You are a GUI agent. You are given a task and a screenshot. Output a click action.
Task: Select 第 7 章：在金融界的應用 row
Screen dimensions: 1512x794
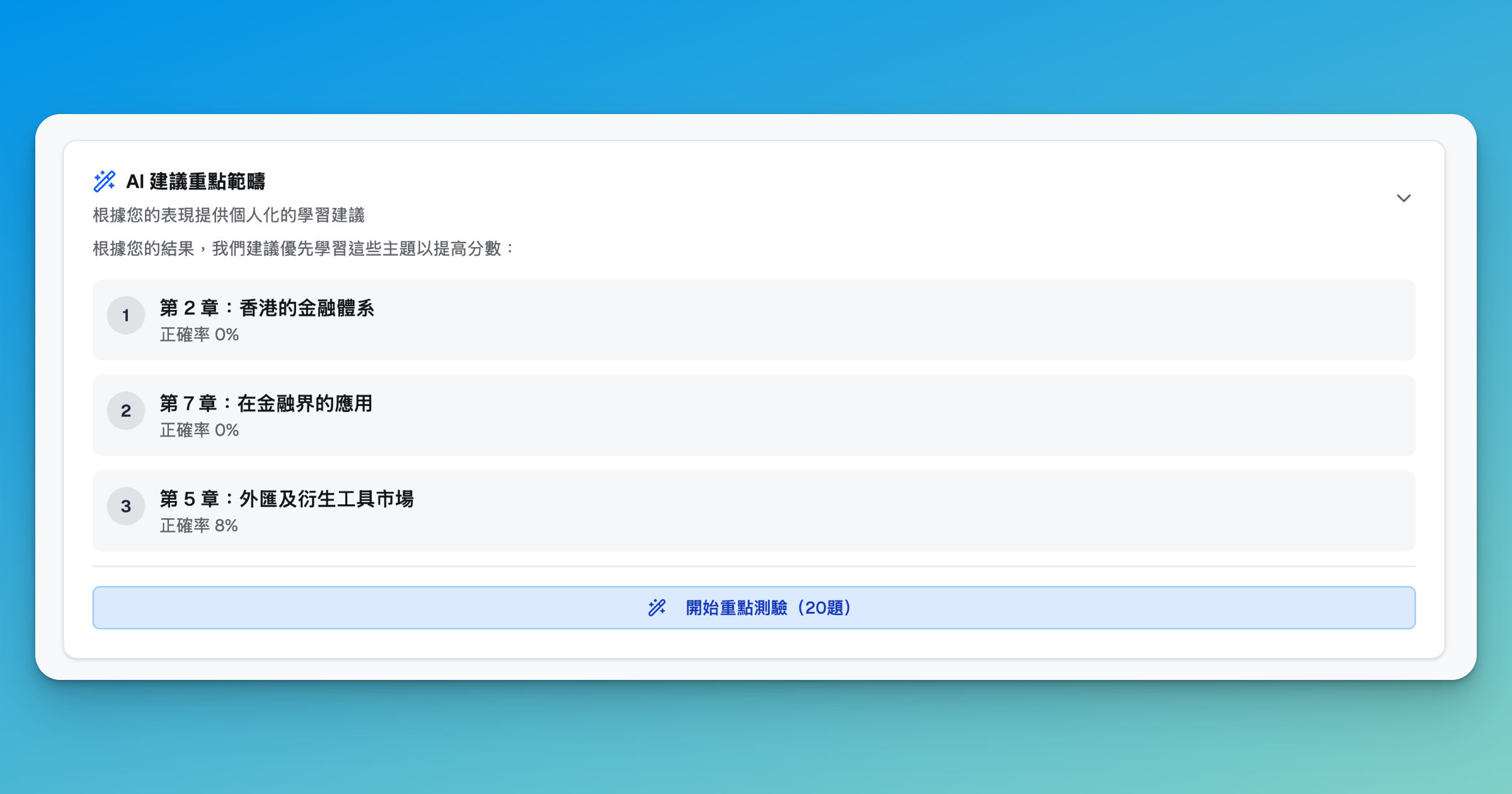(754, 416)
